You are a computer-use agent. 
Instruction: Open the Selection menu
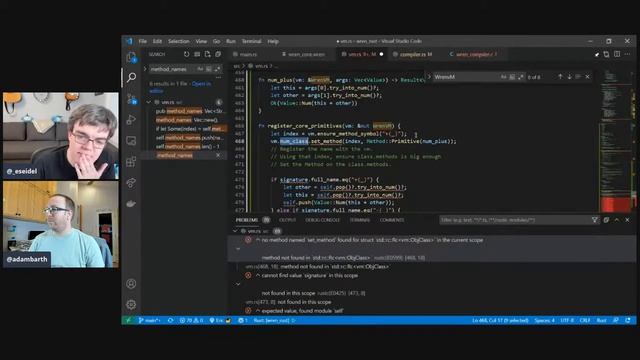coord(179,41)
